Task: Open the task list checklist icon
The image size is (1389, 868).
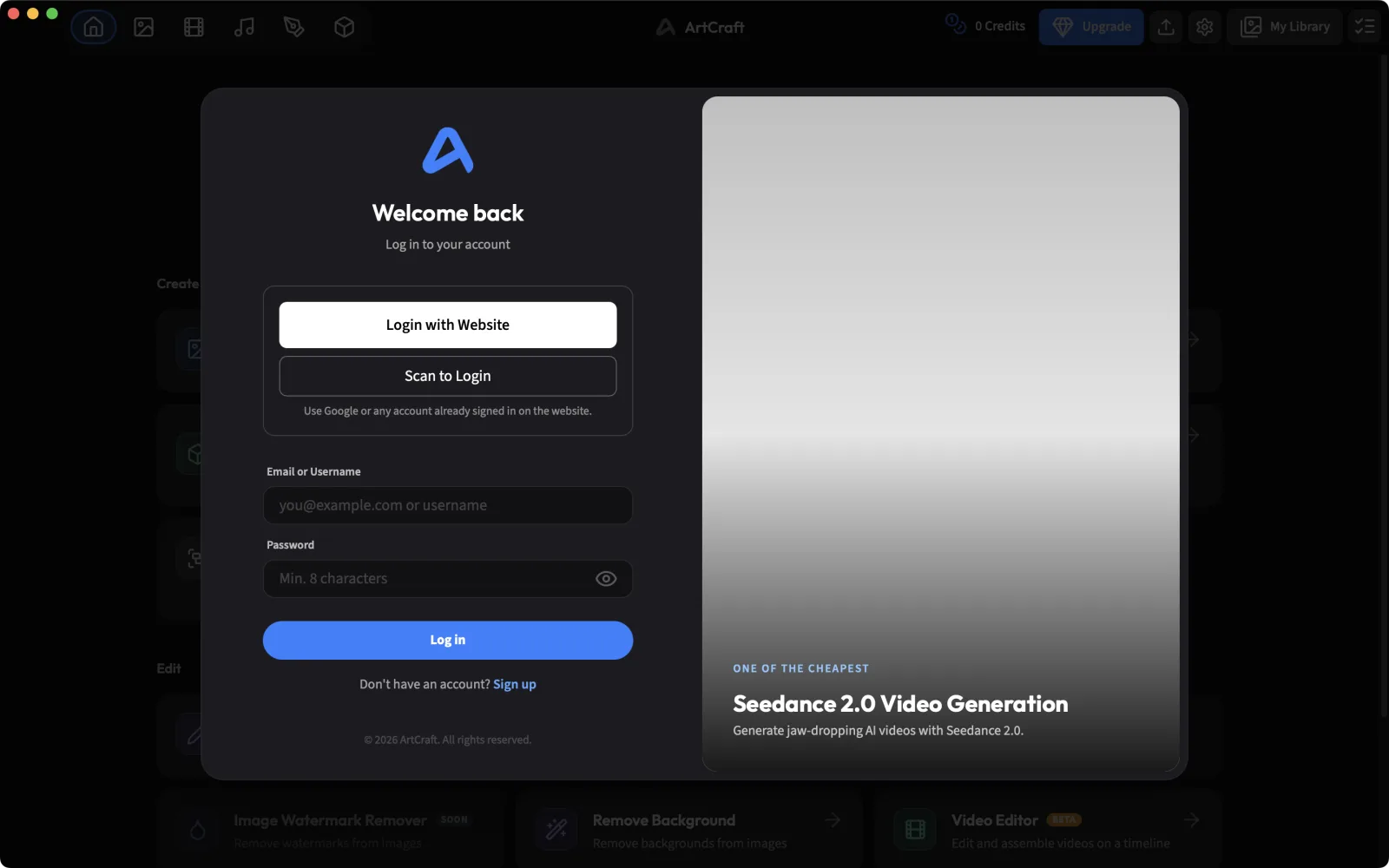Action: [x=1365, y=27]
